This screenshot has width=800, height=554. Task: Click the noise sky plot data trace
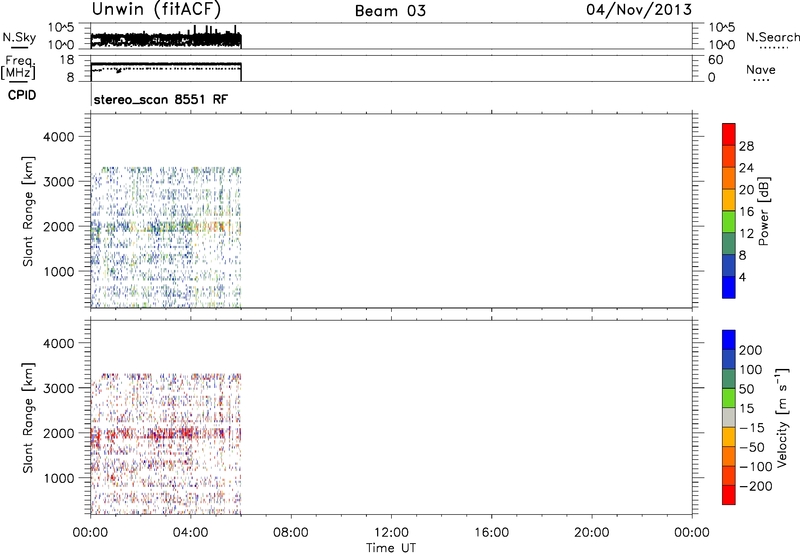point(166,39)
